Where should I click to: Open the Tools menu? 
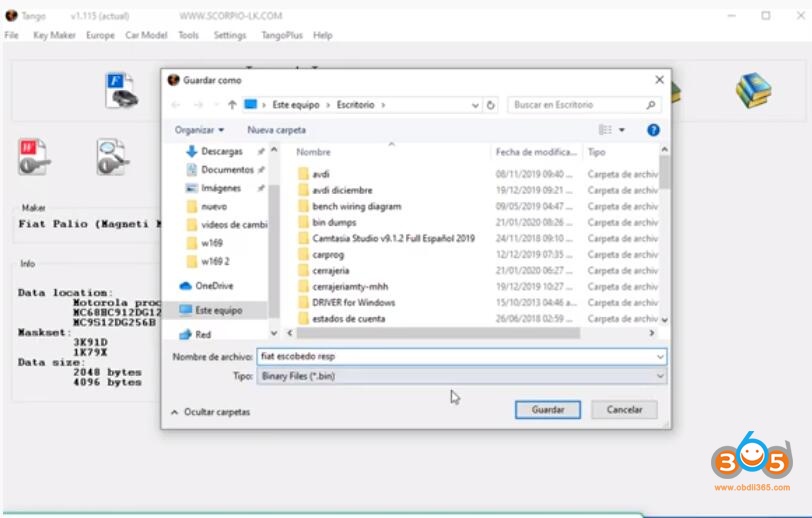pyautogui.click(x=188, y=35)
